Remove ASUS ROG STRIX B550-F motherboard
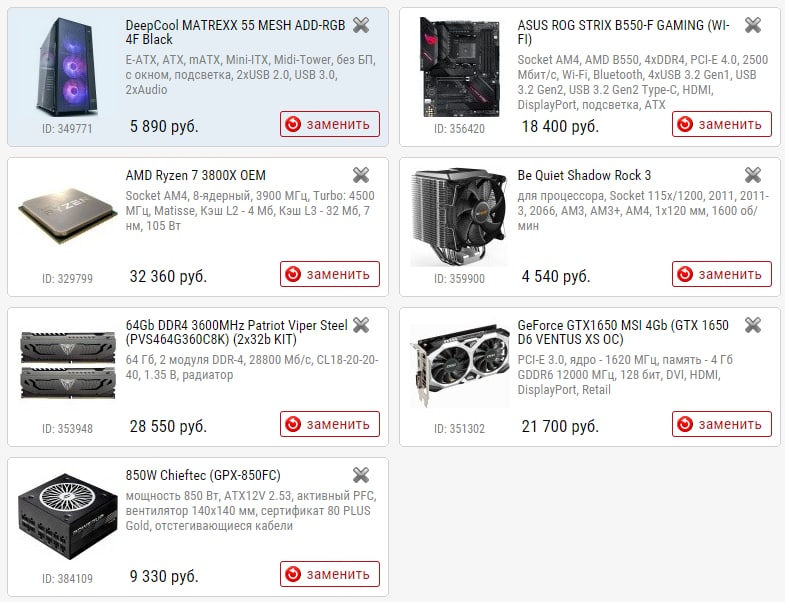 point(752,25)
